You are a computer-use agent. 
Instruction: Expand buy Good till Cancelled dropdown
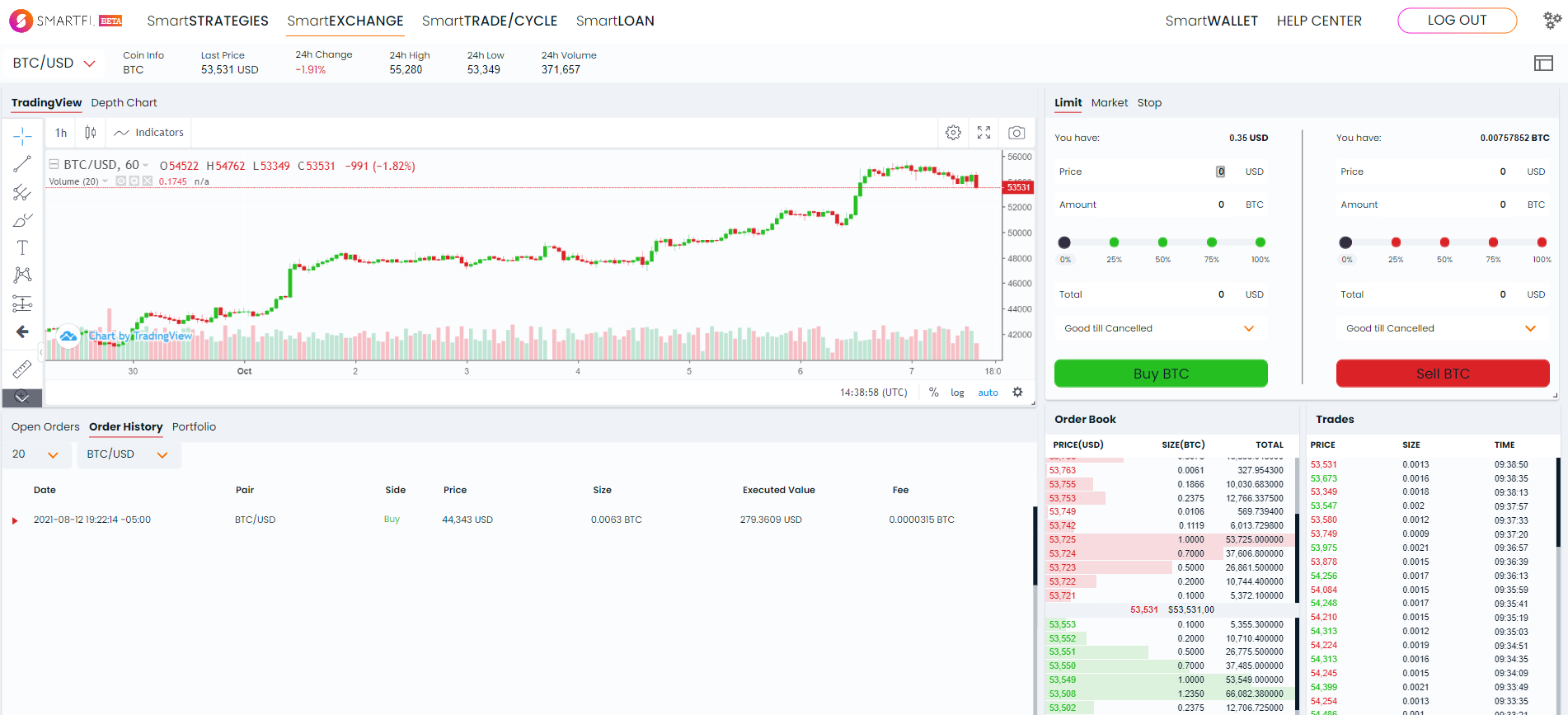(x=1160, y=328)
